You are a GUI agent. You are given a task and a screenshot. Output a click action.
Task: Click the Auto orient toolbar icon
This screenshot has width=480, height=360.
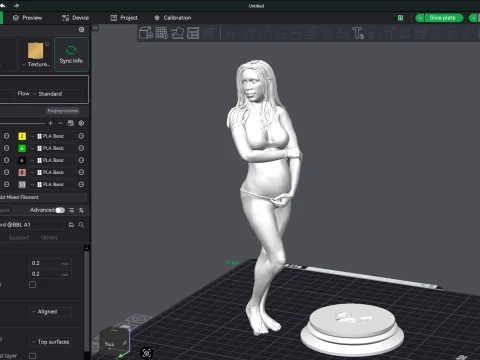coord(177,33)
